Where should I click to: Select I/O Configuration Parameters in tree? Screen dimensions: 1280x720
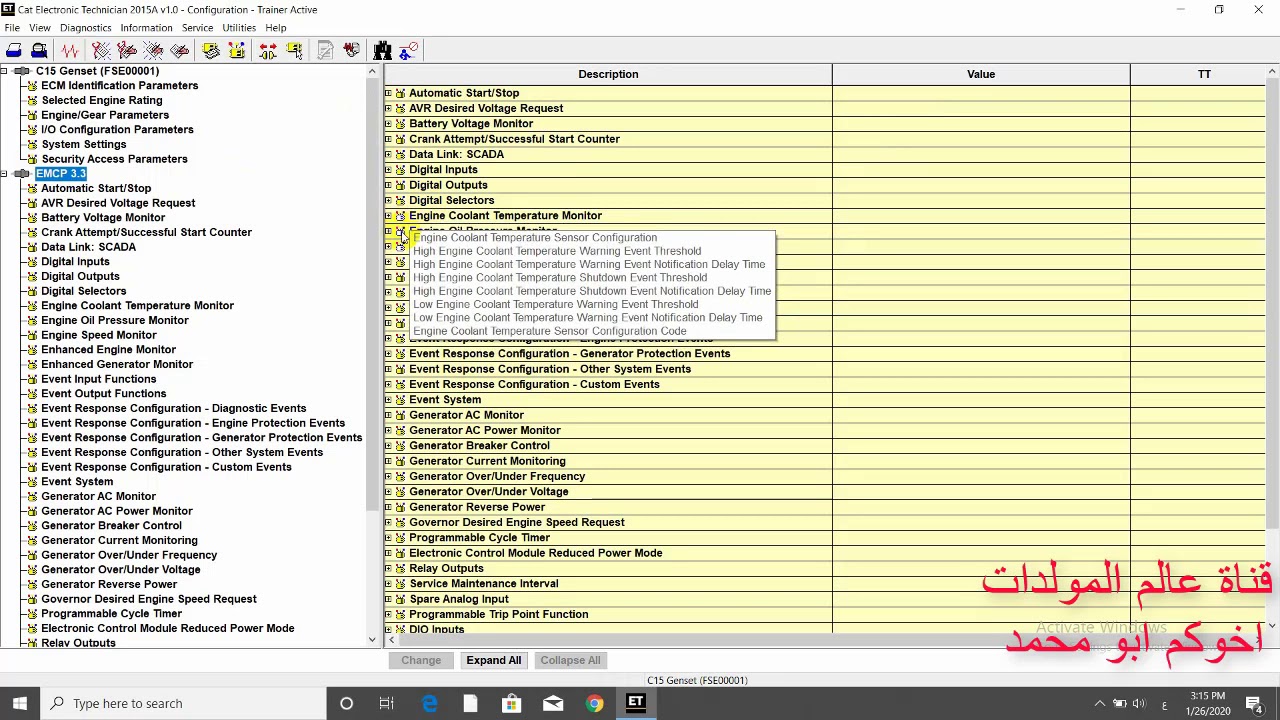coord(117,130)
